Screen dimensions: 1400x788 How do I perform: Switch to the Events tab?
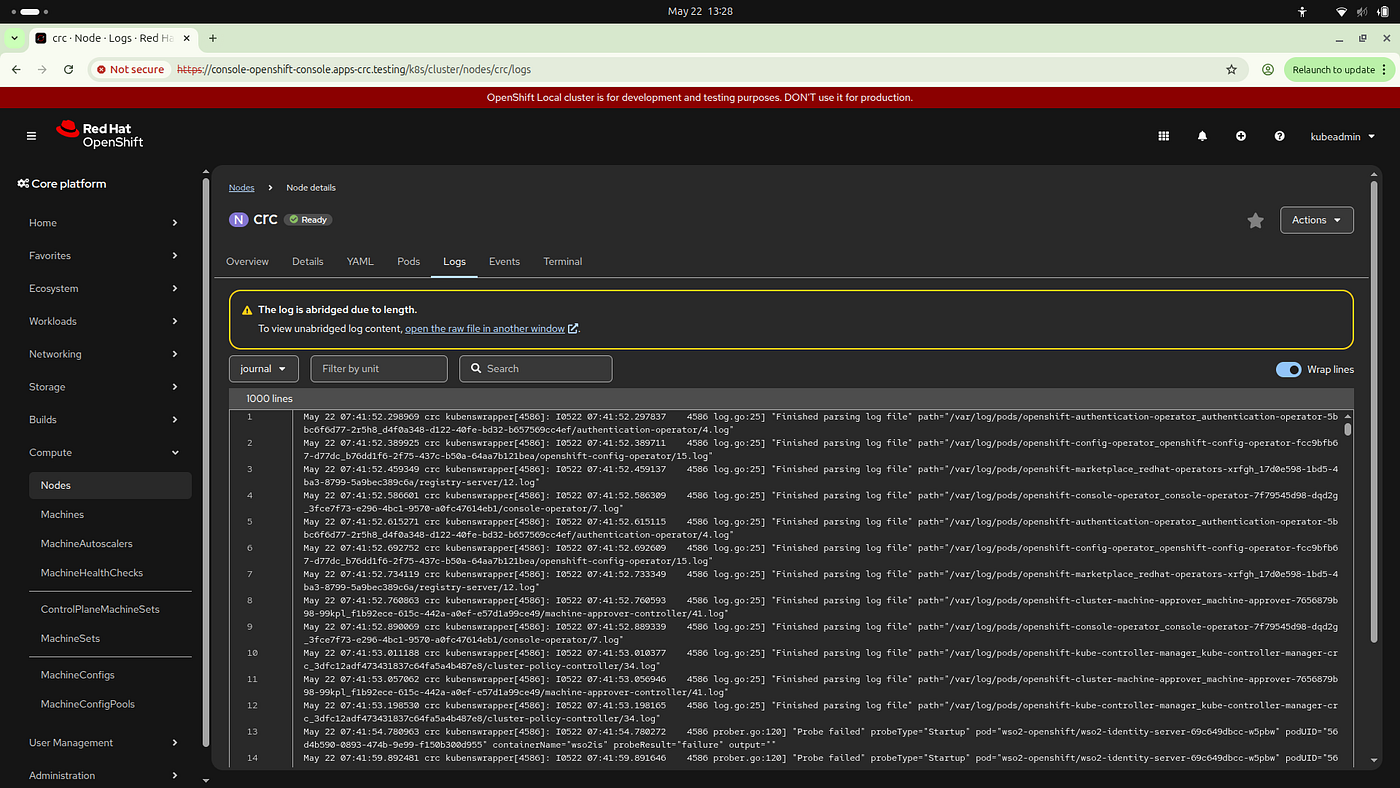[x=504, y=262]
